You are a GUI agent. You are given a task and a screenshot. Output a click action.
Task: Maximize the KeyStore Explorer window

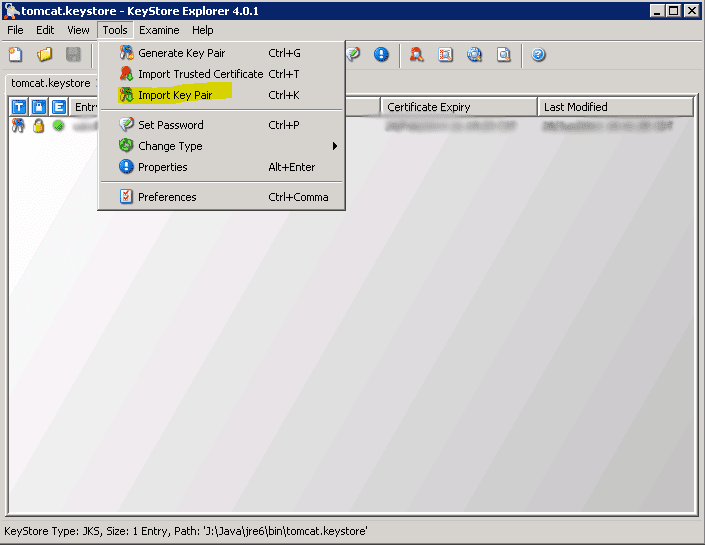[674, 11]
